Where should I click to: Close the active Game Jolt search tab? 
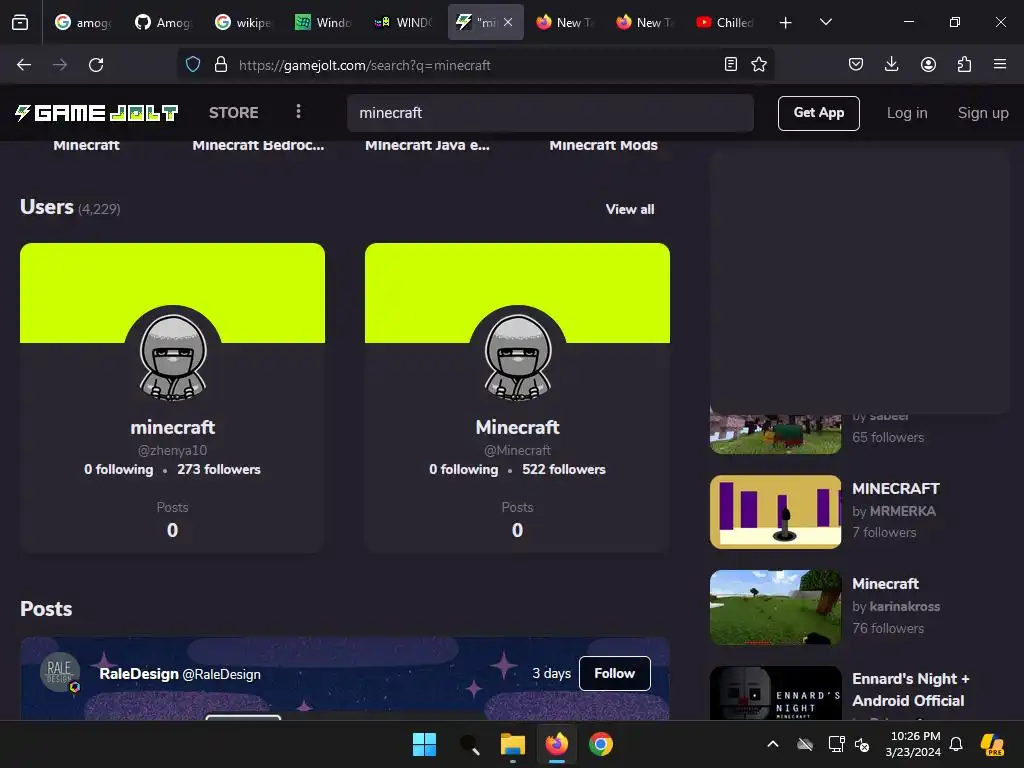(508, 22)
